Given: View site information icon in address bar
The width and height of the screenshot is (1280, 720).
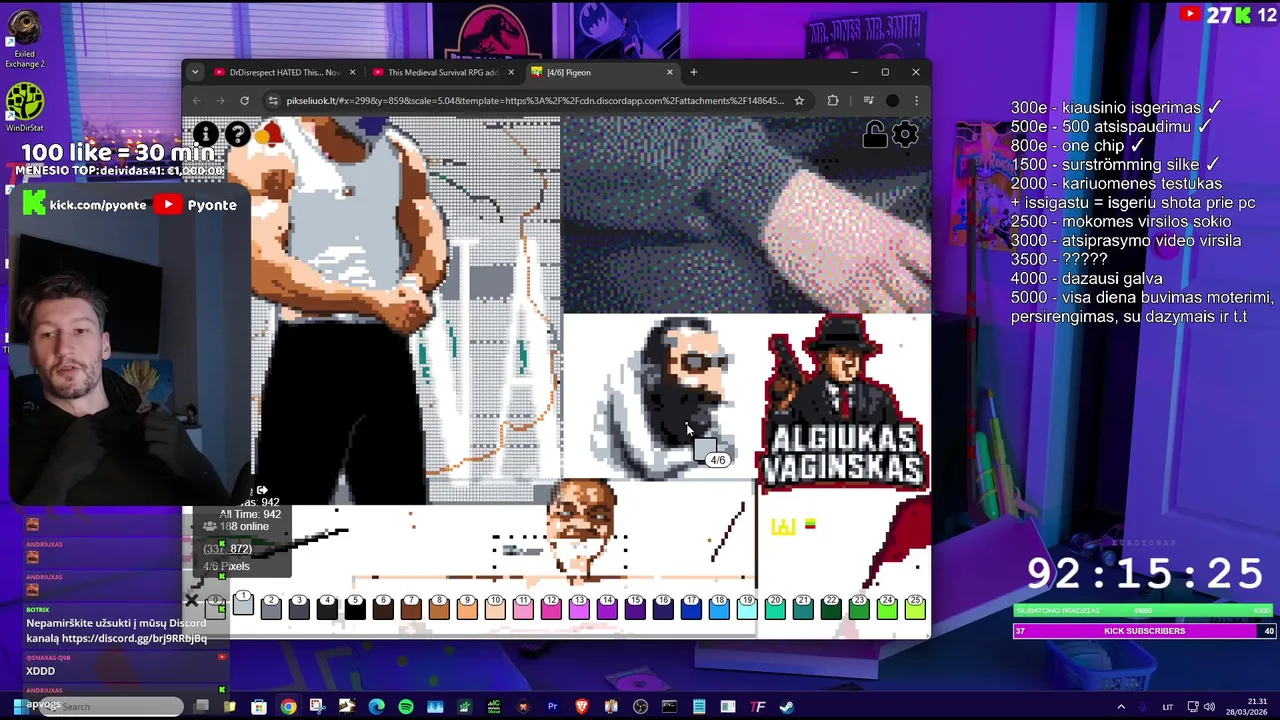Looking at the screenshot, I should click(x=273, y=100).
